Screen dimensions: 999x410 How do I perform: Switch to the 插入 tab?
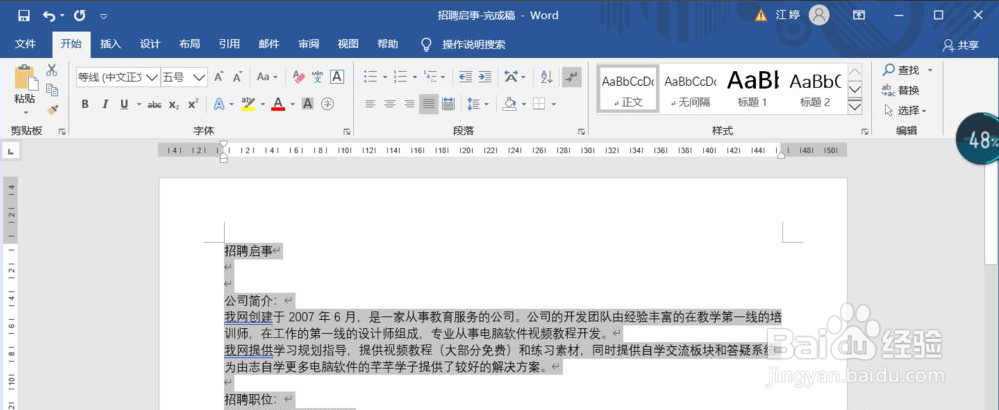(110, 44)
